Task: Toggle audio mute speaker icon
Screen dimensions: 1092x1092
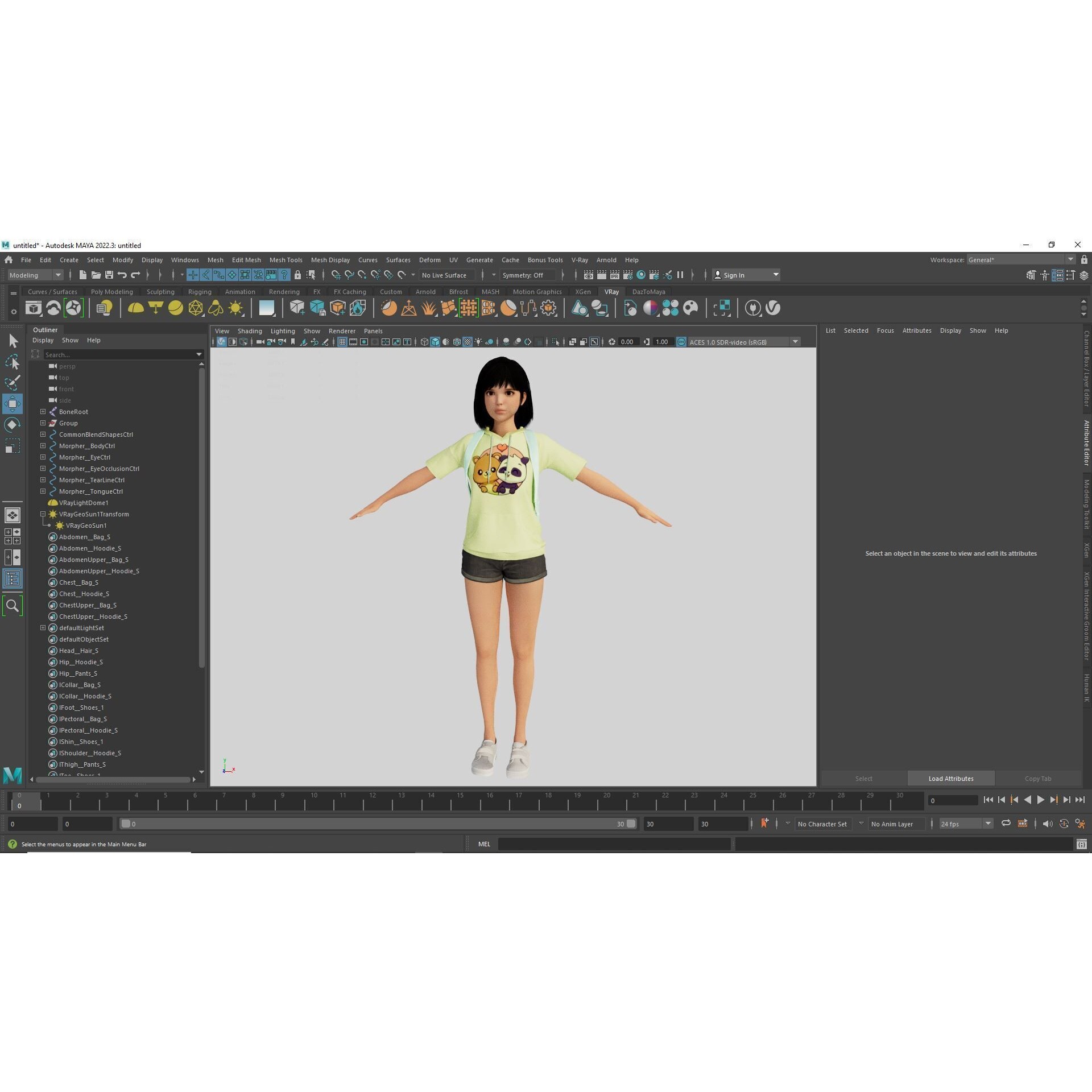Action: [1047, 823]
